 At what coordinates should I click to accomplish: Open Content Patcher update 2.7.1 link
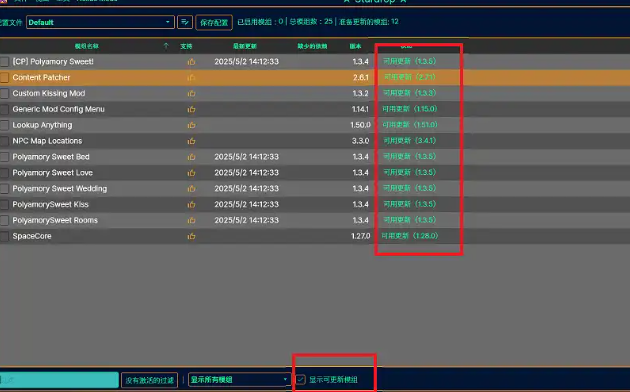(x=409, y=77)
